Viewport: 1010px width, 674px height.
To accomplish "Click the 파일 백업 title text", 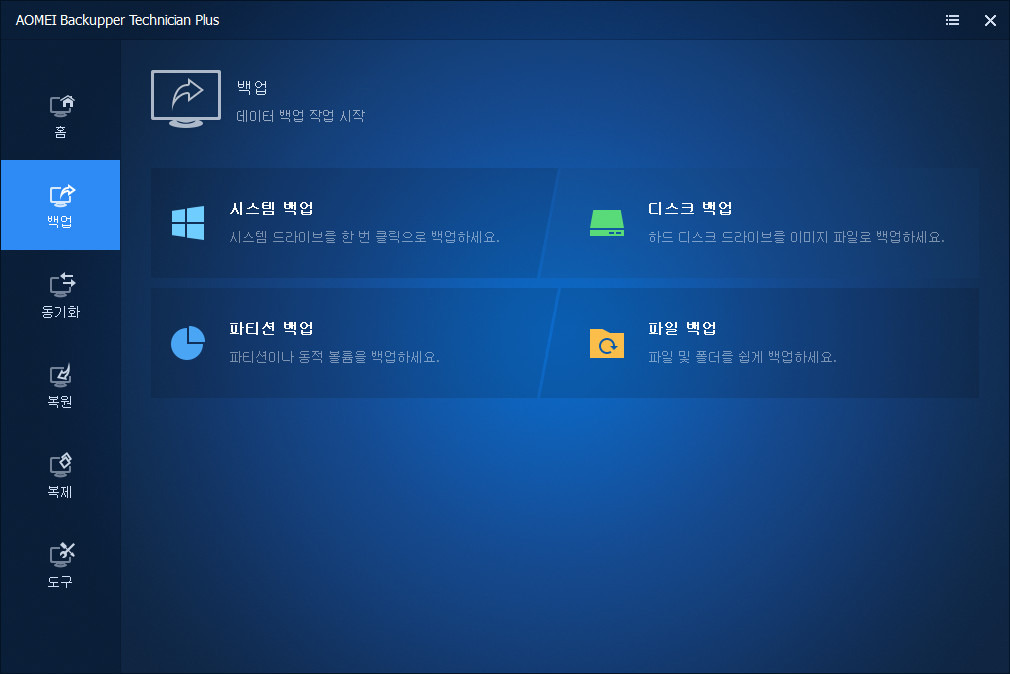I will [x=682, y=328].
